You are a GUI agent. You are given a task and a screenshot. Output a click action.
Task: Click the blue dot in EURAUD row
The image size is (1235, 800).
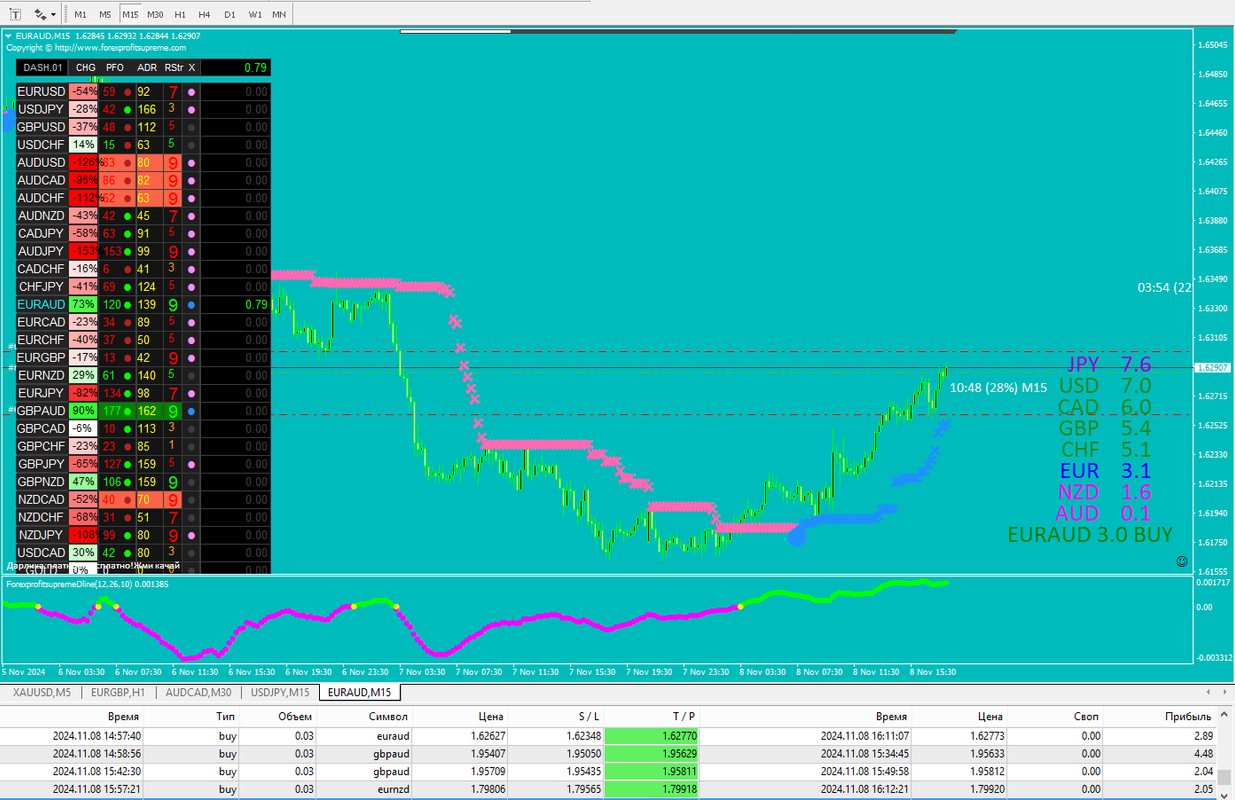coord(191,304)
